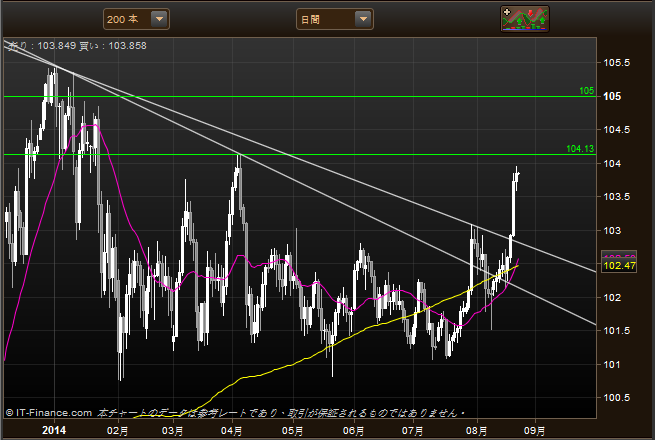Click the 09月 label on time axis
The width and height of the screenshot is (655, 440).
pos(534,430)
